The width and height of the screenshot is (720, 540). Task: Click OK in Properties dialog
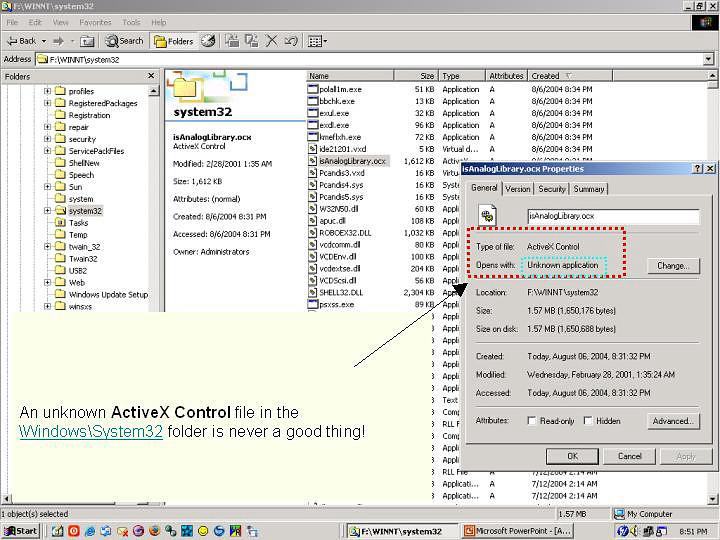click(x=572, y=456)
